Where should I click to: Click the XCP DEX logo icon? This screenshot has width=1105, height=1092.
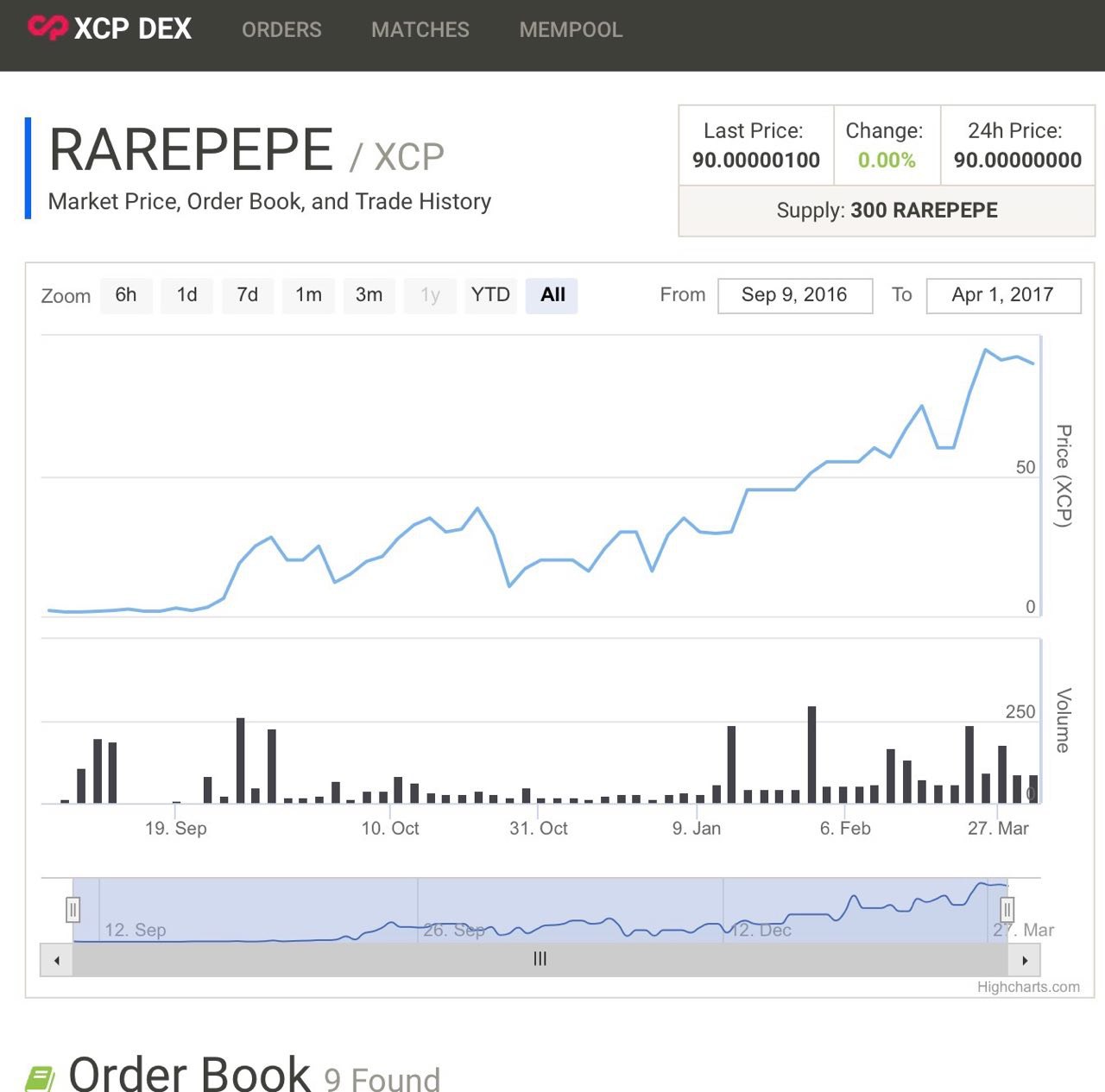pos(47,28)
